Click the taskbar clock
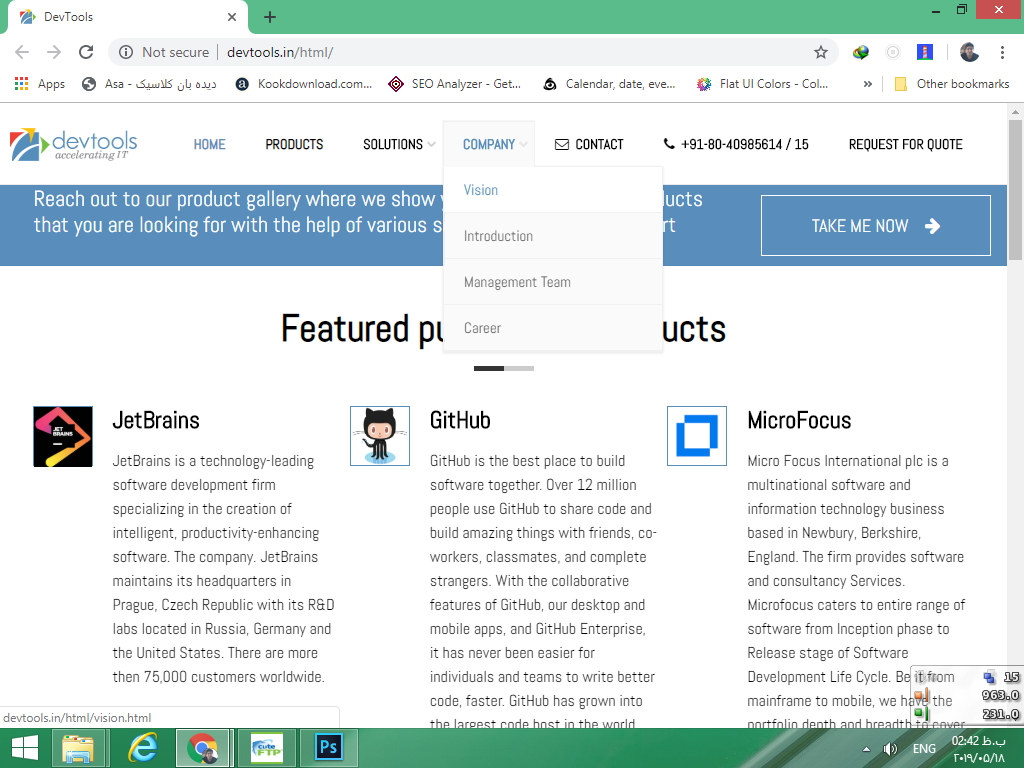The height and width of the screenshot is (768, 1024). [978, 749]
